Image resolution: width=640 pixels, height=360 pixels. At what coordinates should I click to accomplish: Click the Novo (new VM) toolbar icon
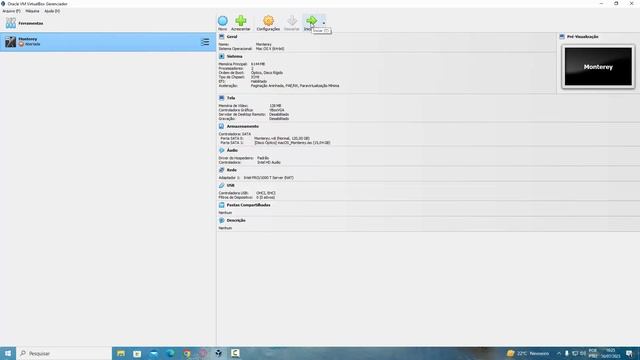pos(222,21)
